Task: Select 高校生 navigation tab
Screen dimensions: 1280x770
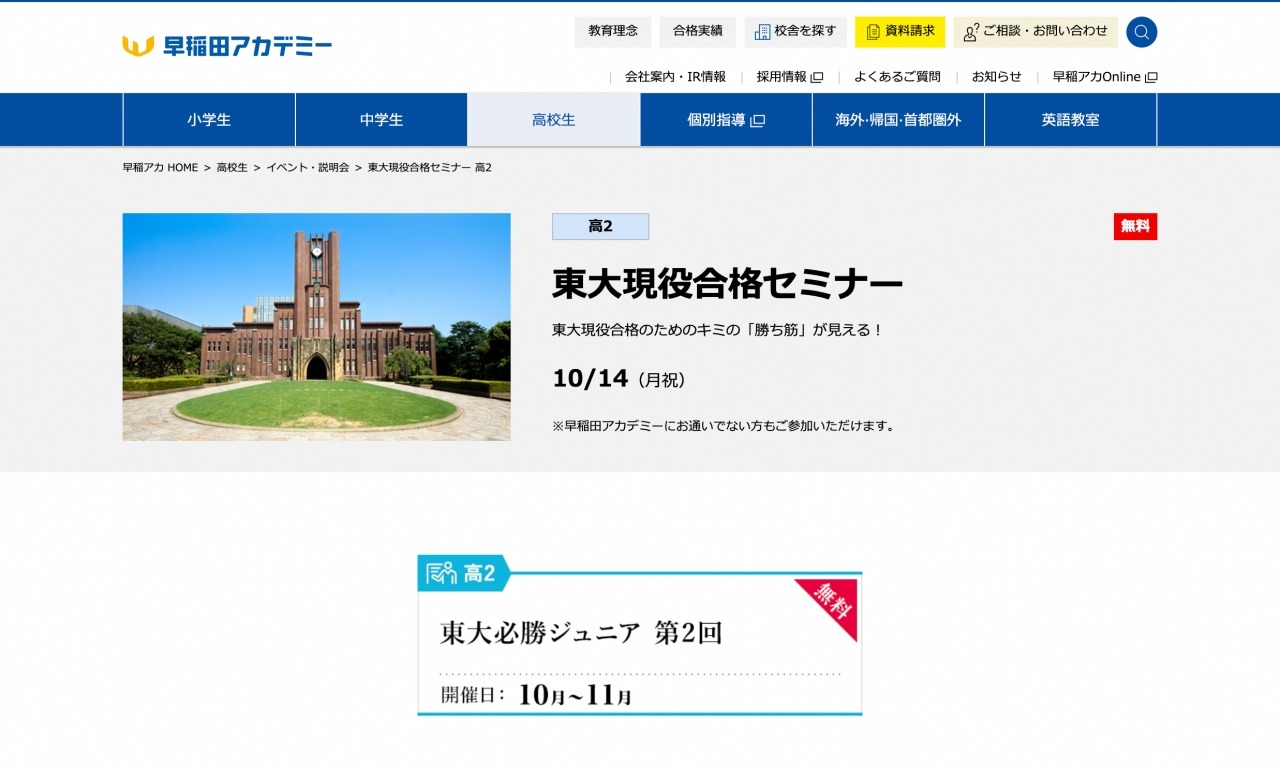Action: pos(554,120)
